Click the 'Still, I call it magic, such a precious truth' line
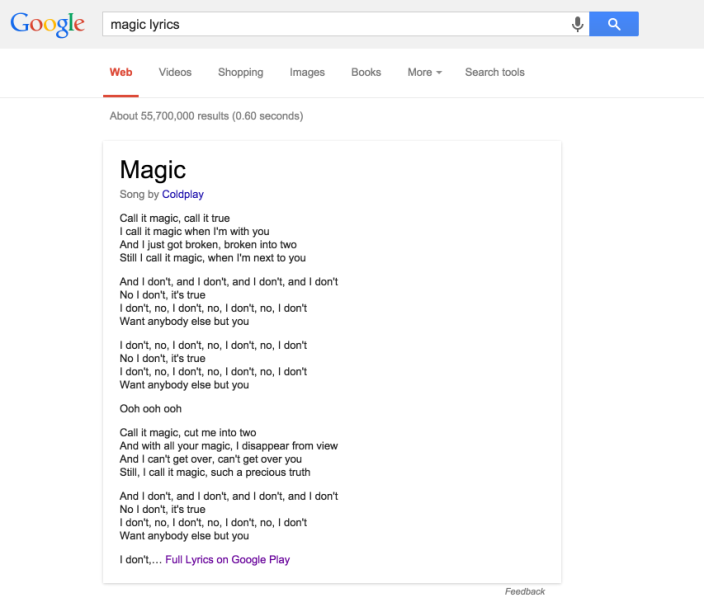The image size is (704, 607). (x=215, y=472)
